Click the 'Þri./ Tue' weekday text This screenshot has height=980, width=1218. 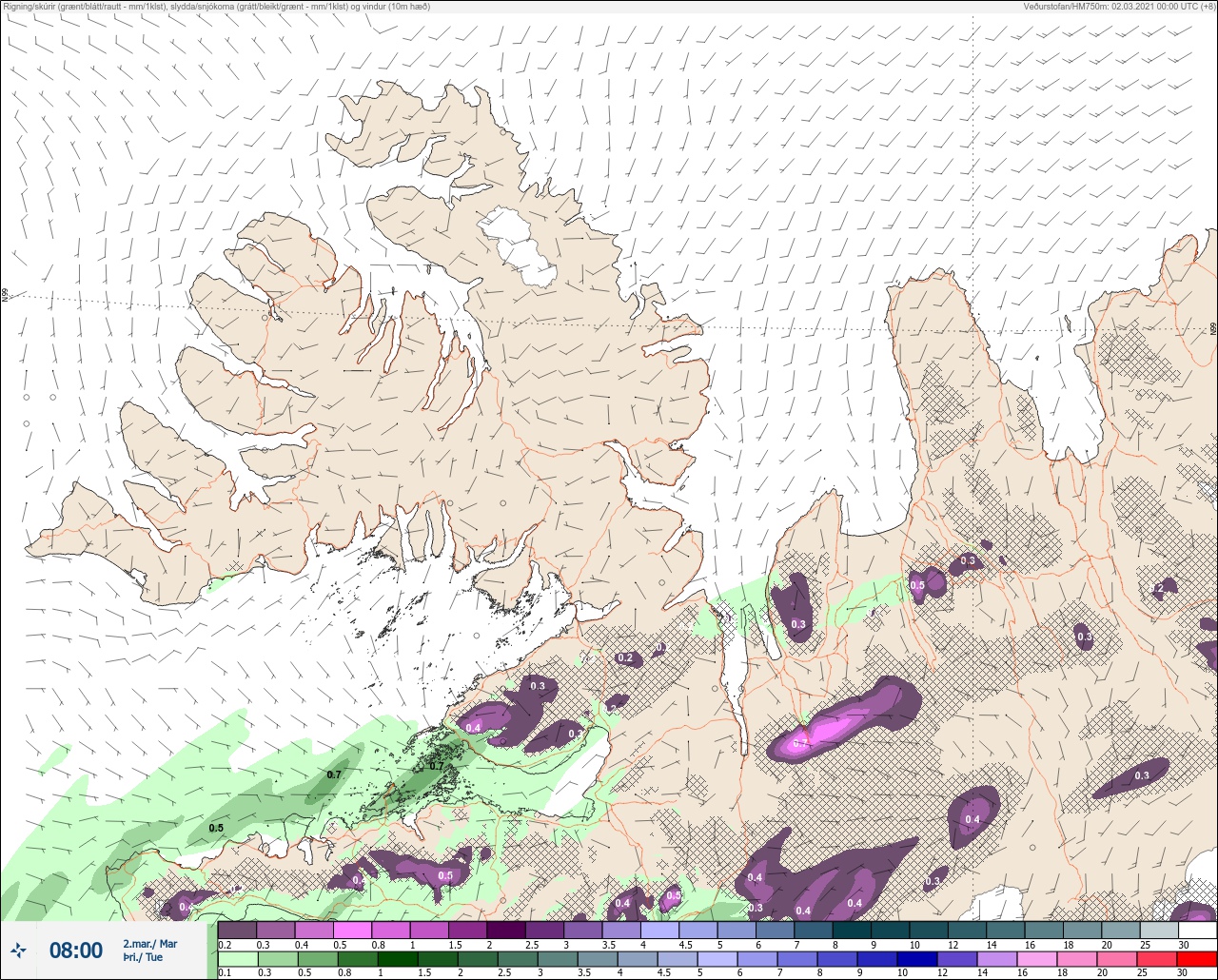pos(143,957)
